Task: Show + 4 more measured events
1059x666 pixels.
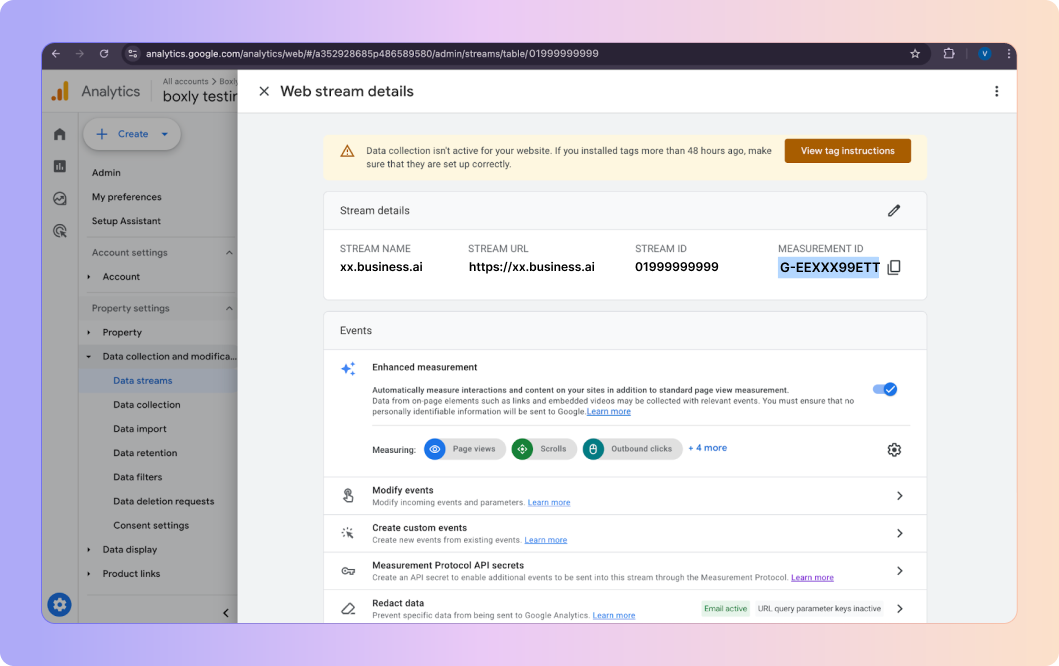Action: pos(707,448)
